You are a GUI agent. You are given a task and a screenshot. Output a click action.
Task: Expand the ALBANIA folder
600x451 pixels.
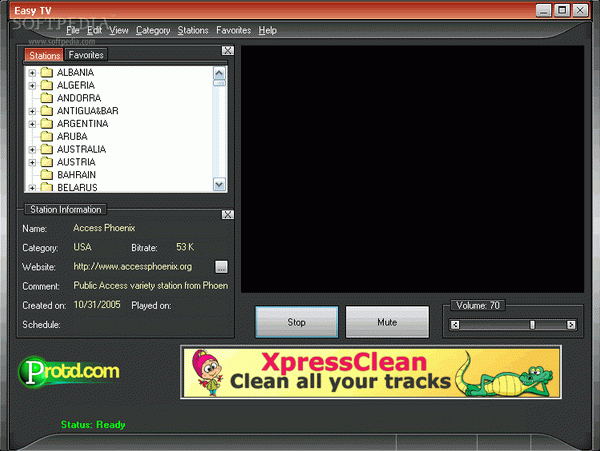tap(32, 73)
